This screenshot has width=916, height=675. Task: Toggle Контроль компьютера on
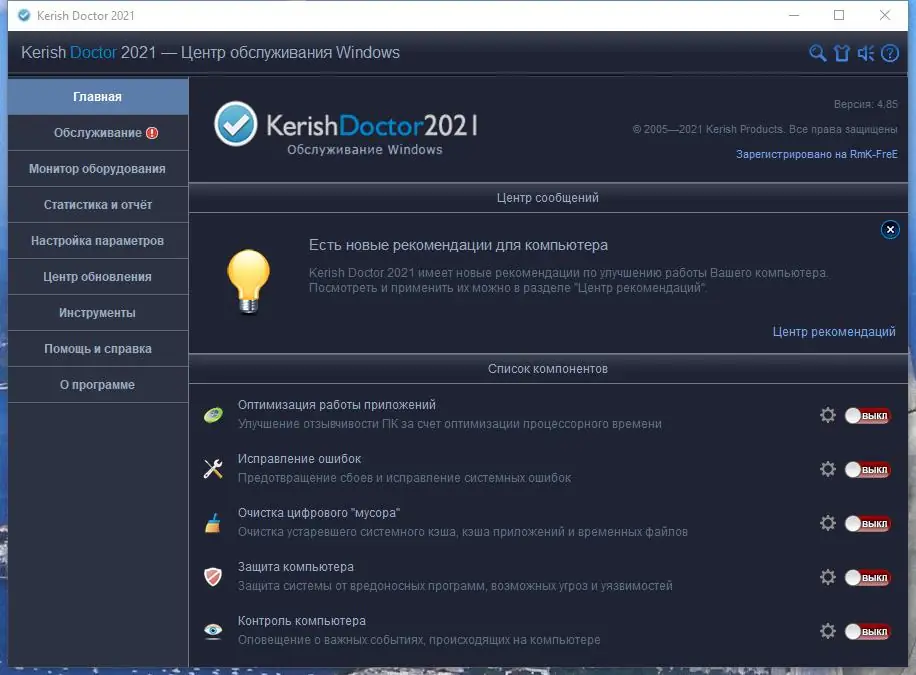click(x=868, y=631)
